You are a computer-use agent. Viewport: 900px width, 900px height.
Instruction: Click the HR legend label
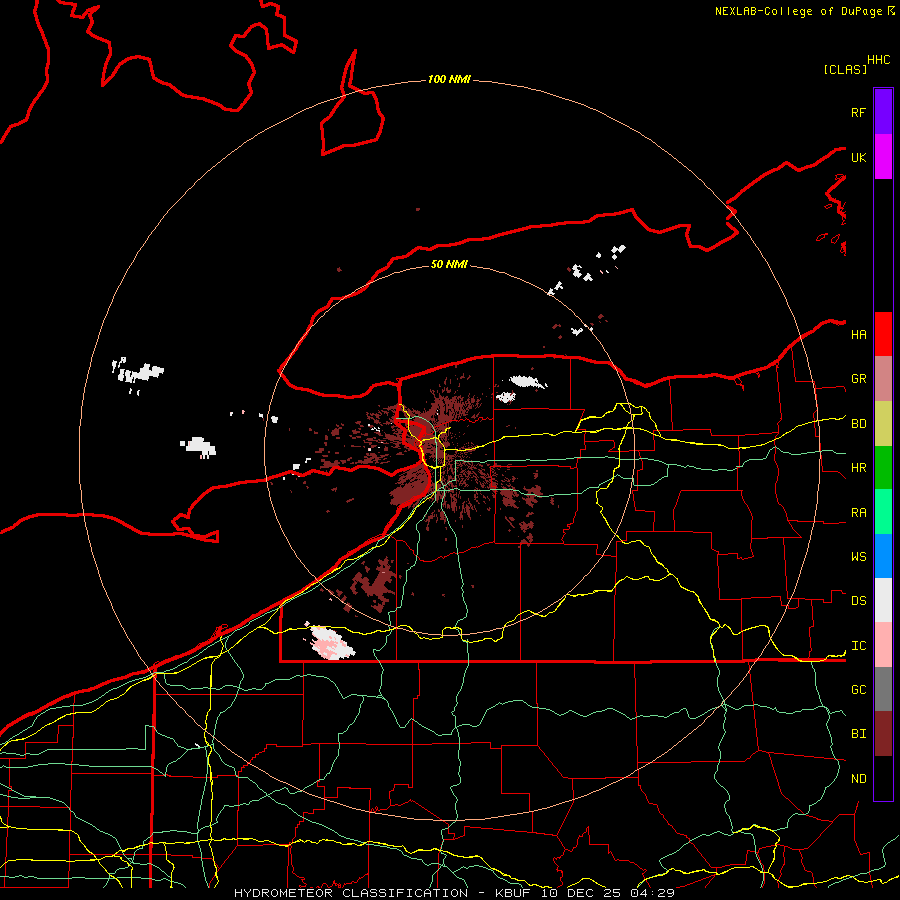tap(858, 468)
